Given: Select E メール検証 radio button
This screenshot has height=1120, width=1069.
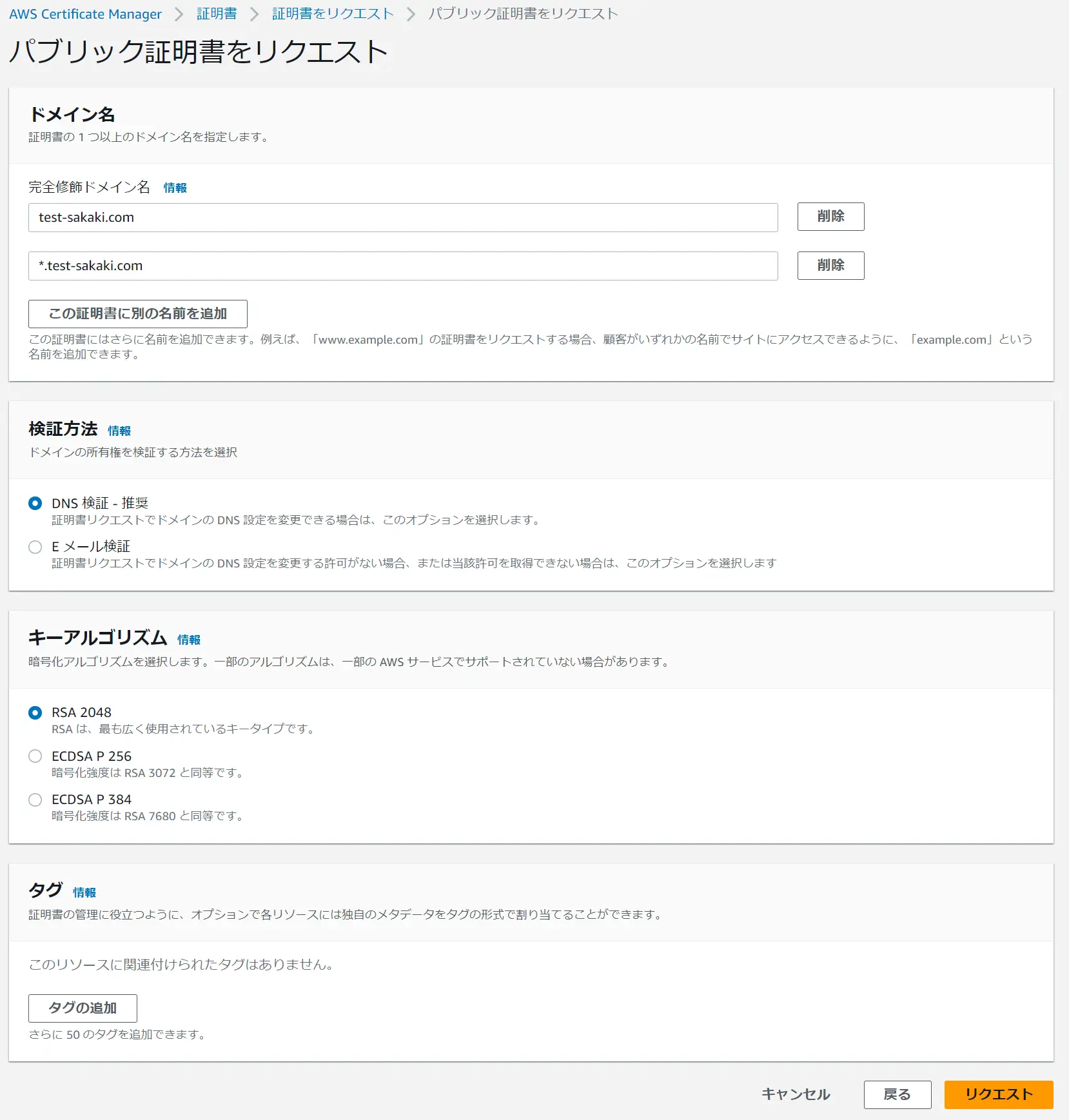Looking at the screenshot, I should (35, 547).
